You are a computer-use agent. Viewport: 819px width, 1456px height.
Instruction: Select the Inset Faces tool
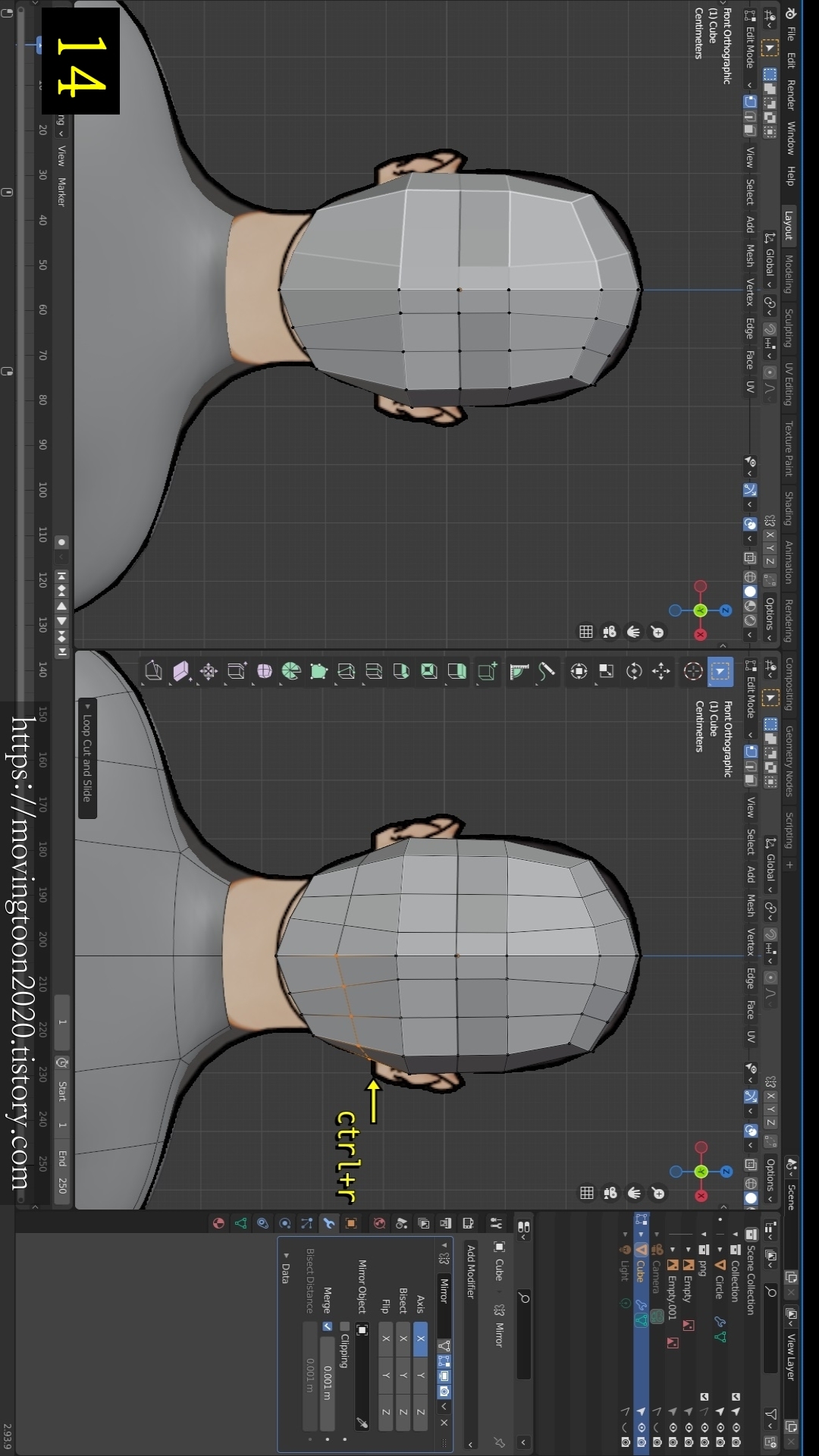pos(429,671)
